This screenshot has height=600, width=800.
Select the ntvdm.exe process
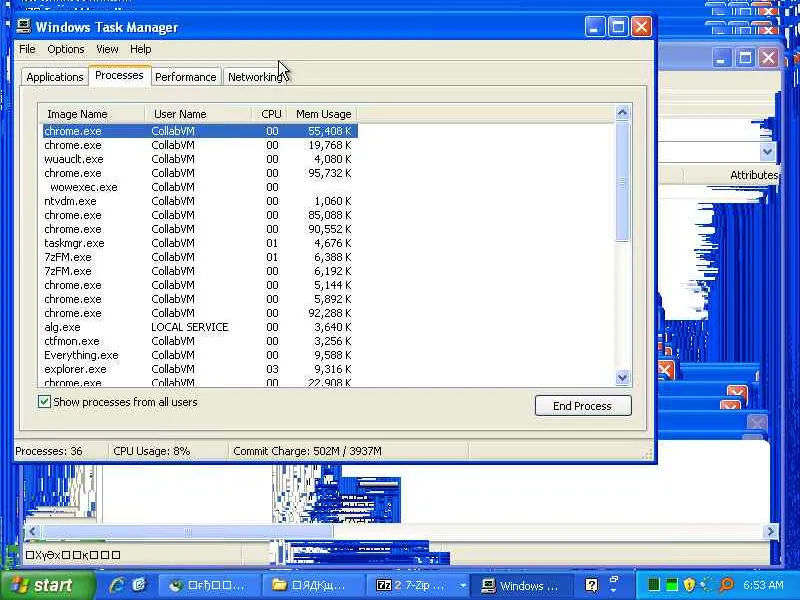pyautogui.click(x=200, y=201)
